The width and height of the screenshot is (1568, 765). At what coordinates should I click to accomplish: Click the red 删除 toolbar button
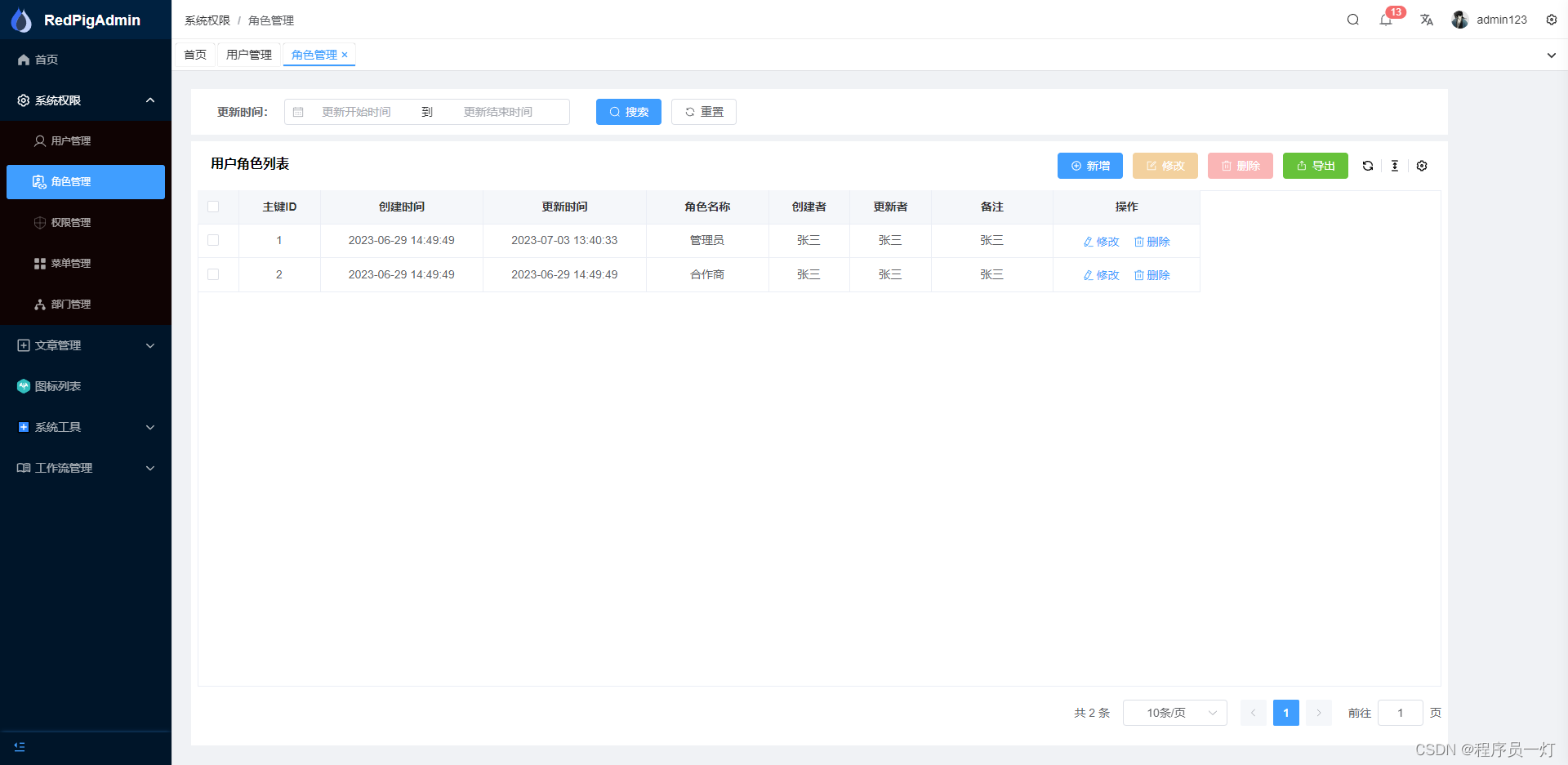(1241, 166)
